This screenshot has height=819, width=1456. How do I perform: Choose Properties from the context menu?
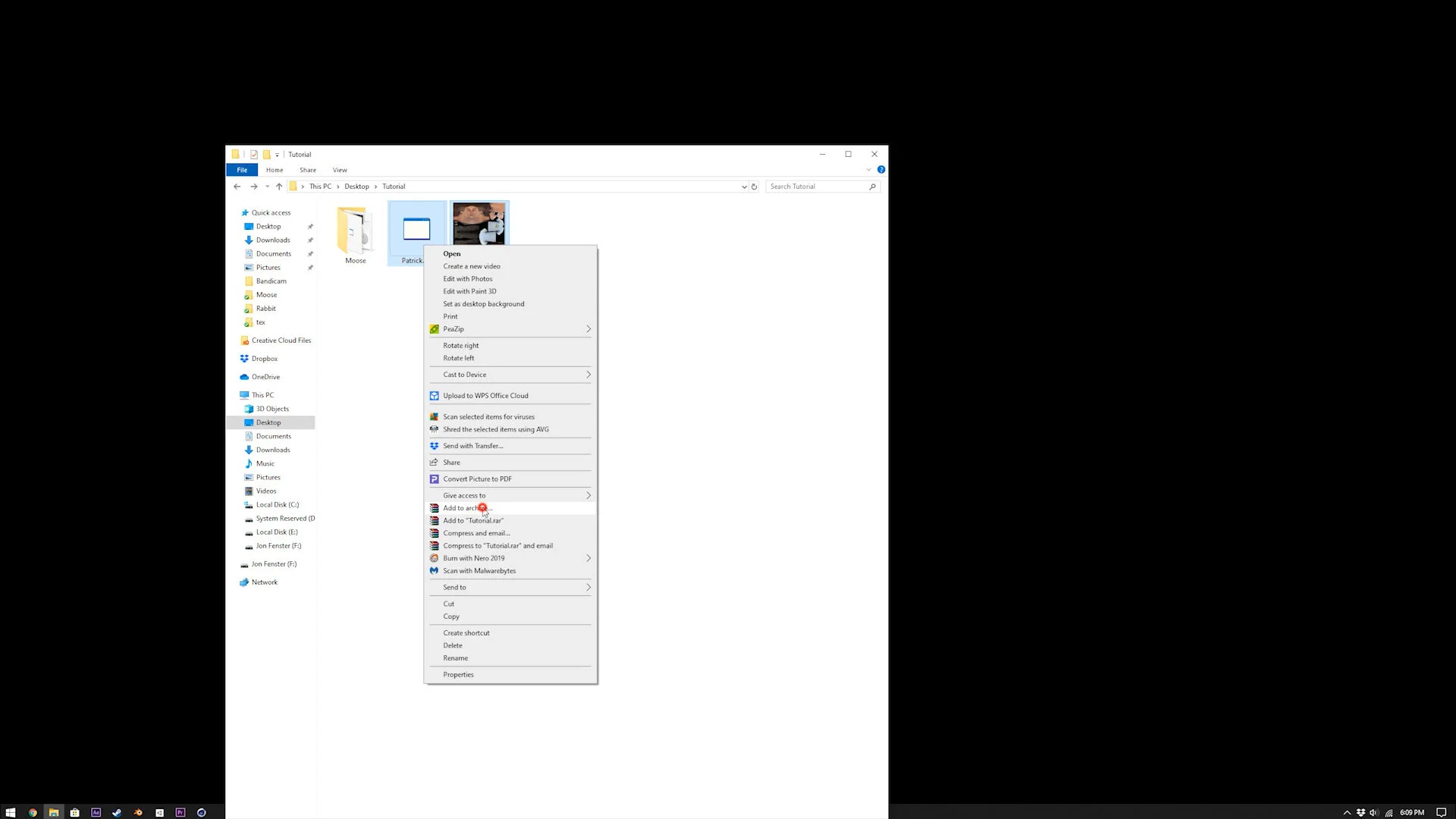click(x=458, y=675)
